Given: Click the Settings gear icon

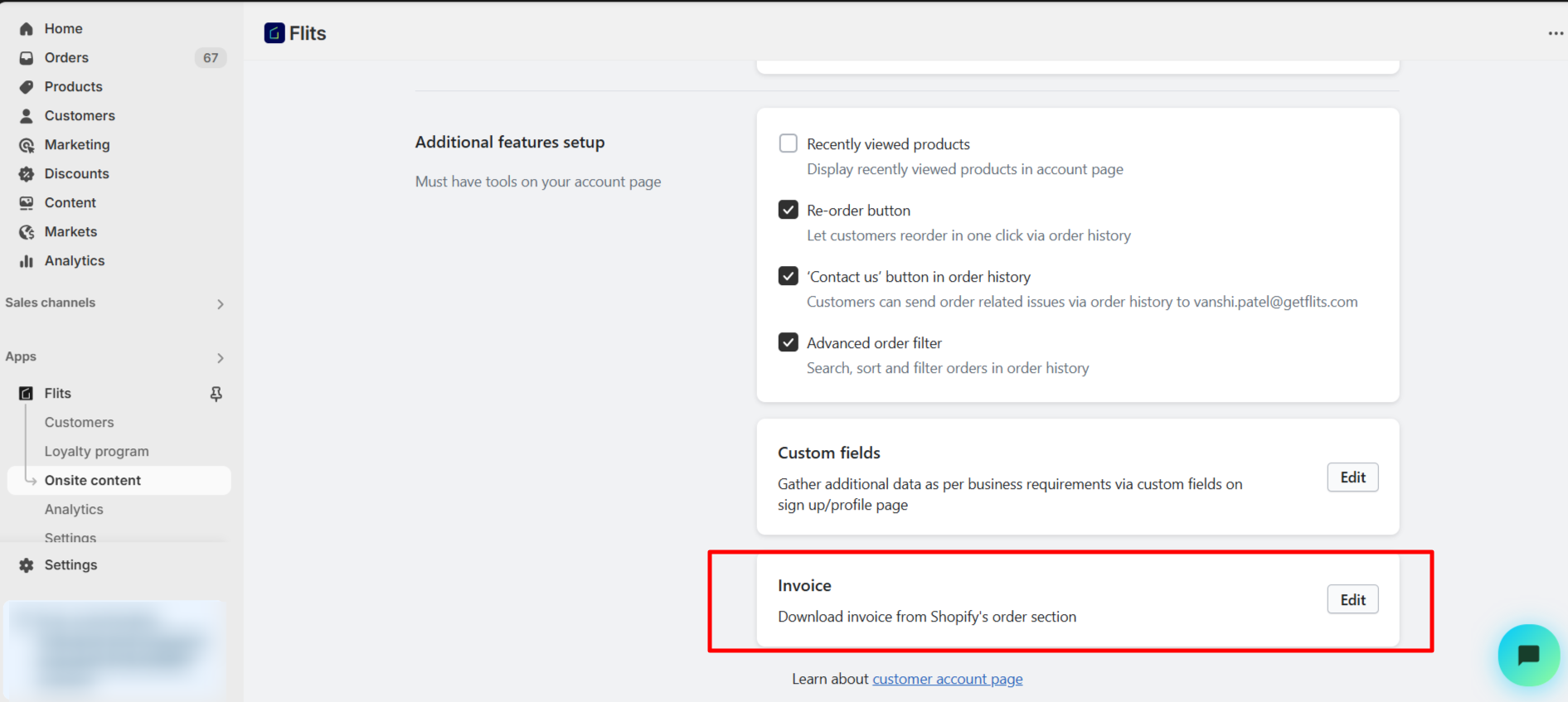Looking at the screenshot, I should pyautogui.click(x=27, y=565).
